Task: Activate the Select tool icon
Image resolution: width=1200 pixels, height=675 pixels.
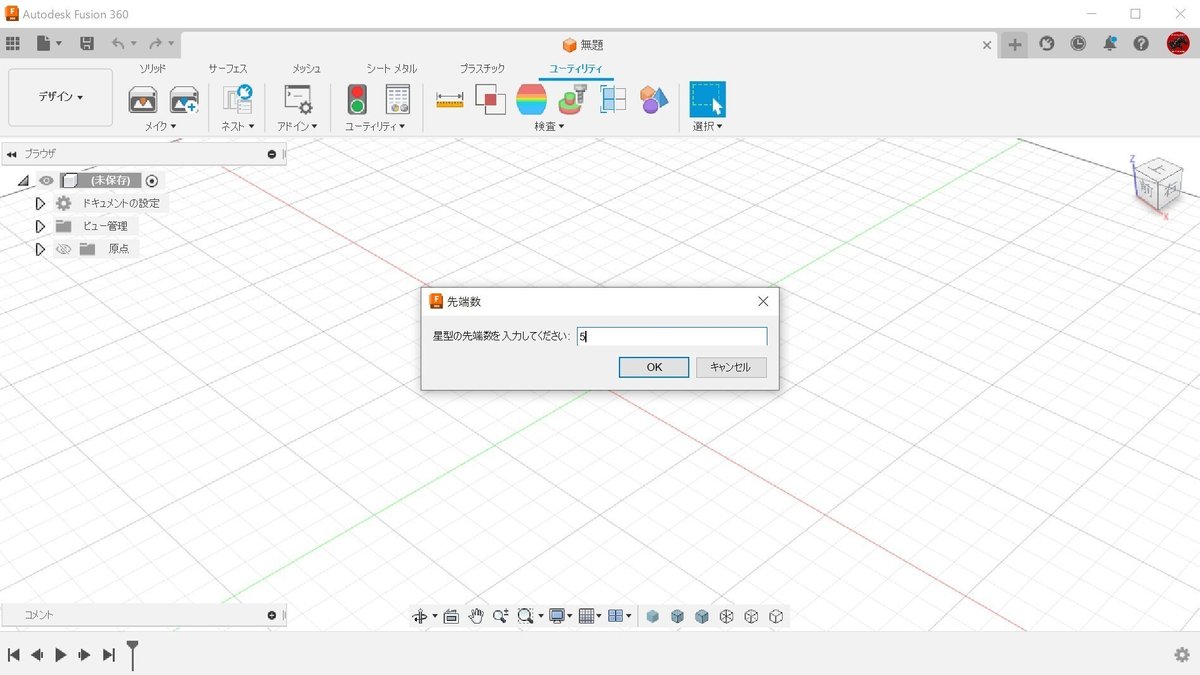Action: click(708, 100)
